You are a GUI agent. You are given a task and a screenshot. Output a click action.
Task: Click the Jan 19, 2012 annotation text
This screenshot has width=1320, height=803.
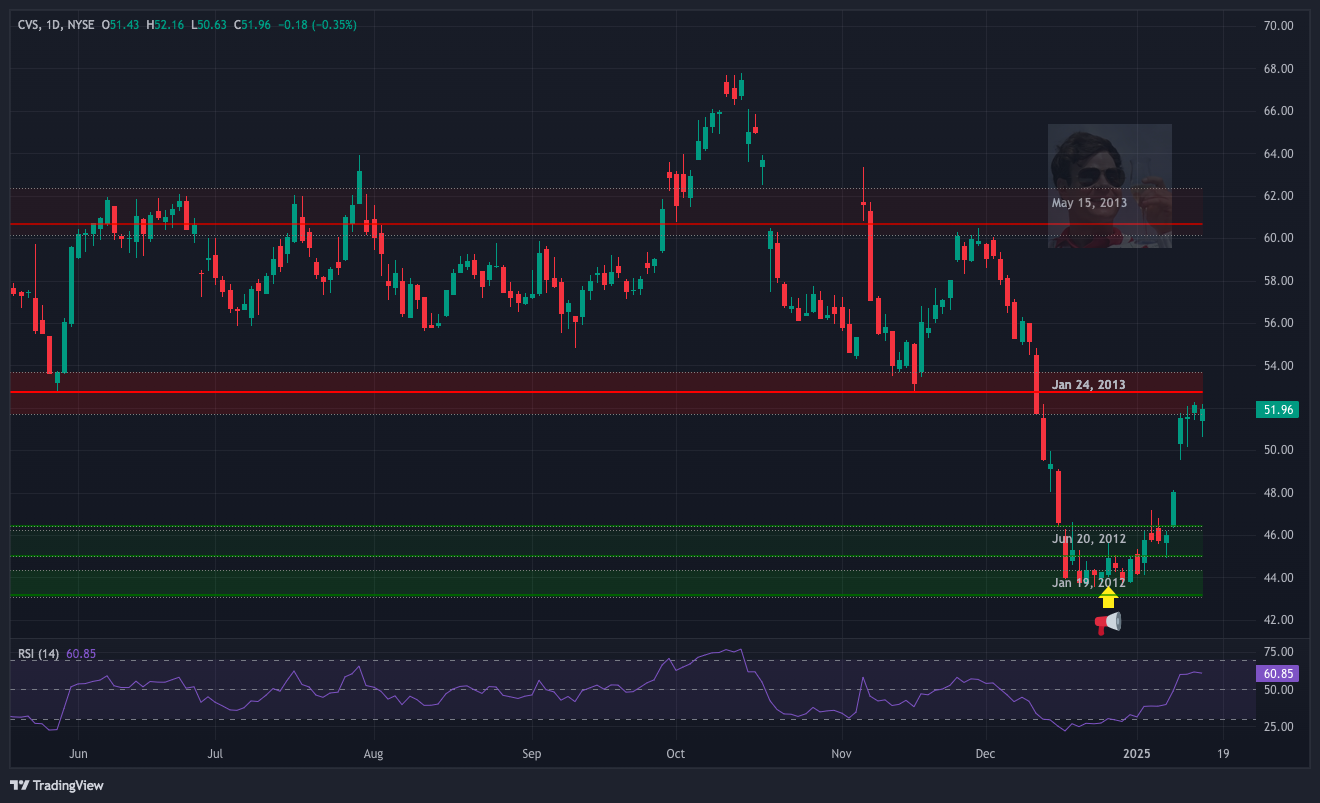1089,582
